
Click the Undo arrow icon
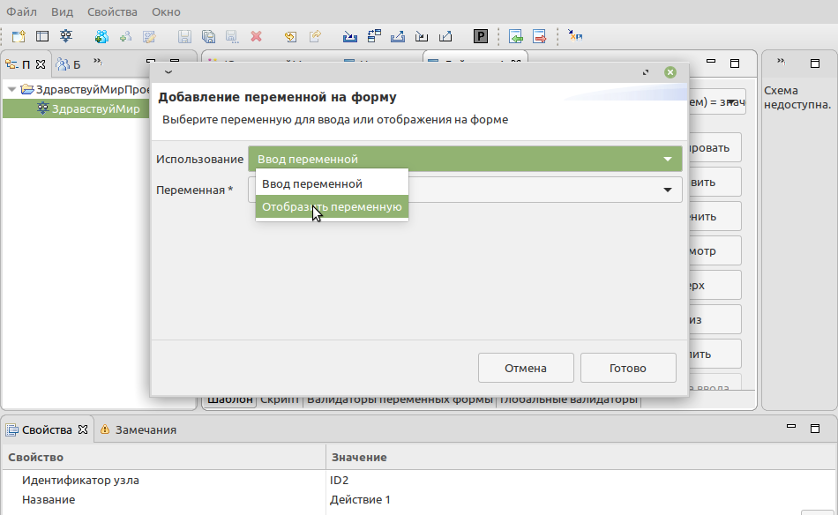tap(290, 36)
